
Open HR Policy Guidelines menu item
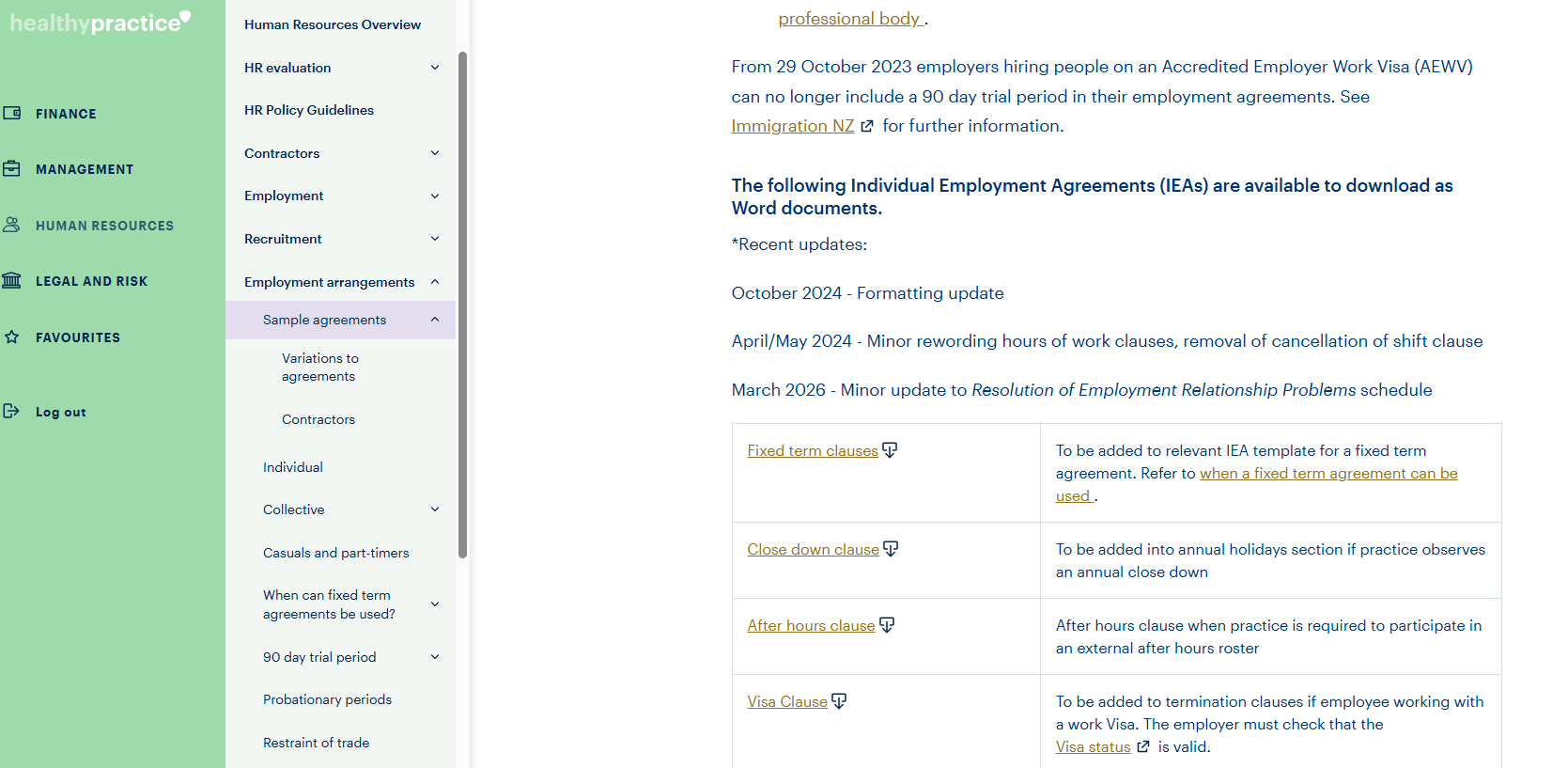(x=309, y=110)
